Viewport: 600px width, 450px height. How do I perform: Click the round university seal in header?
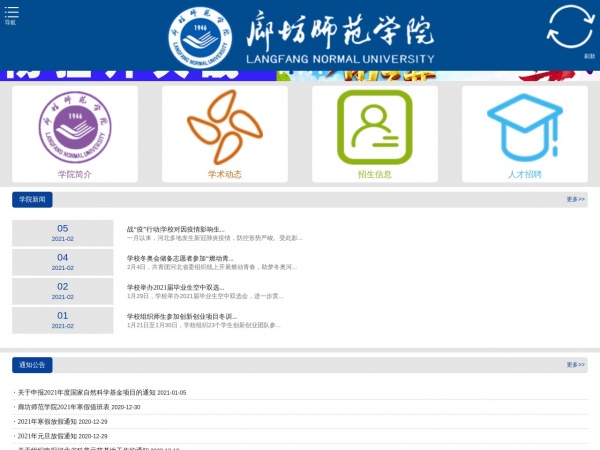pyautogui.click(x=200, y=37)
